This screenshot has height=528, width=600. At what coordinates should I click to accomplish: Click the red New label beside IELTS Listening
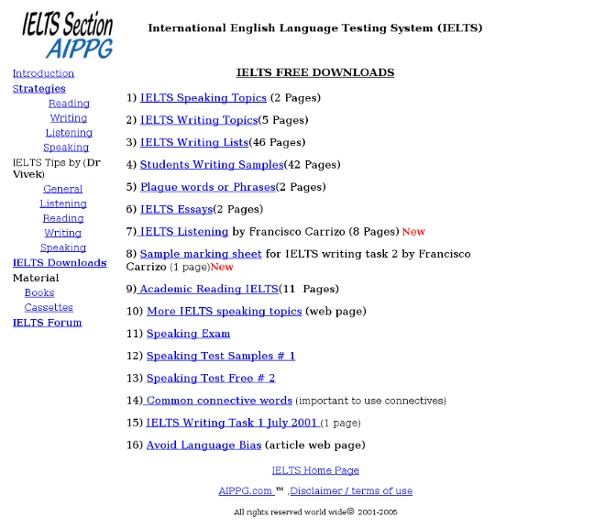(414, 232)
